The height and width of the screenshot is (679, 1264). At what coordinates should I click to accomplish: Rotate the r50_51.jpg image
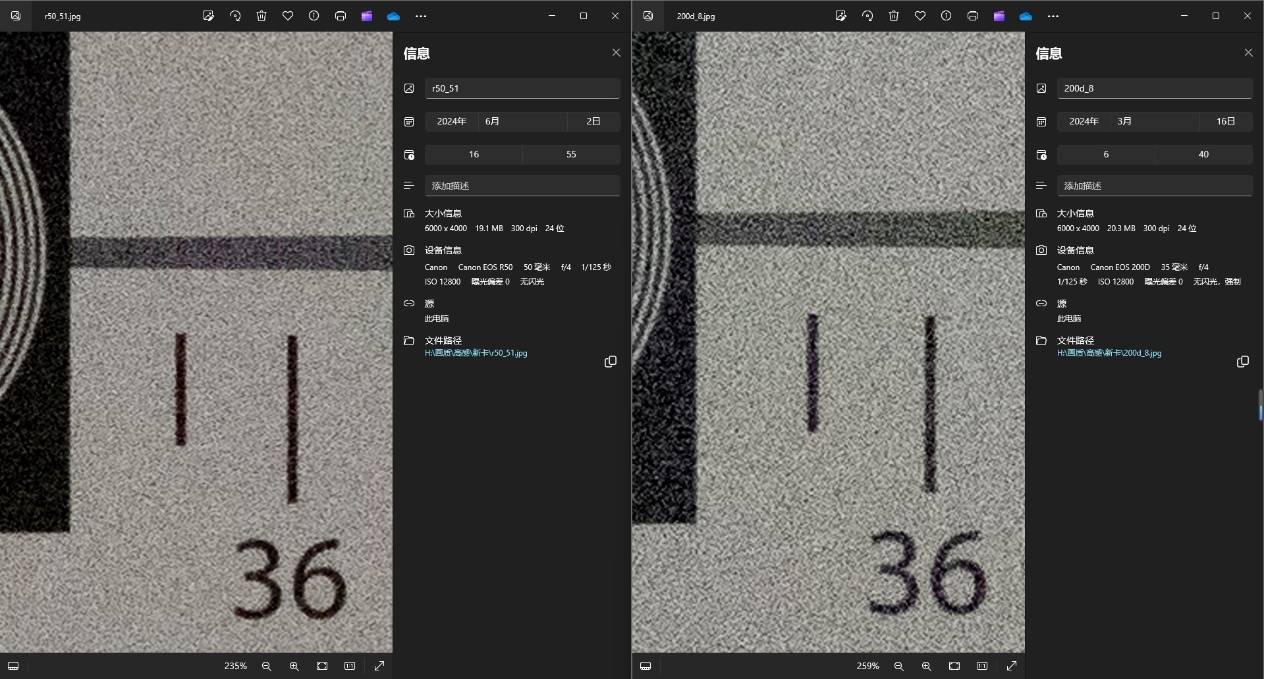pos(235,16)
